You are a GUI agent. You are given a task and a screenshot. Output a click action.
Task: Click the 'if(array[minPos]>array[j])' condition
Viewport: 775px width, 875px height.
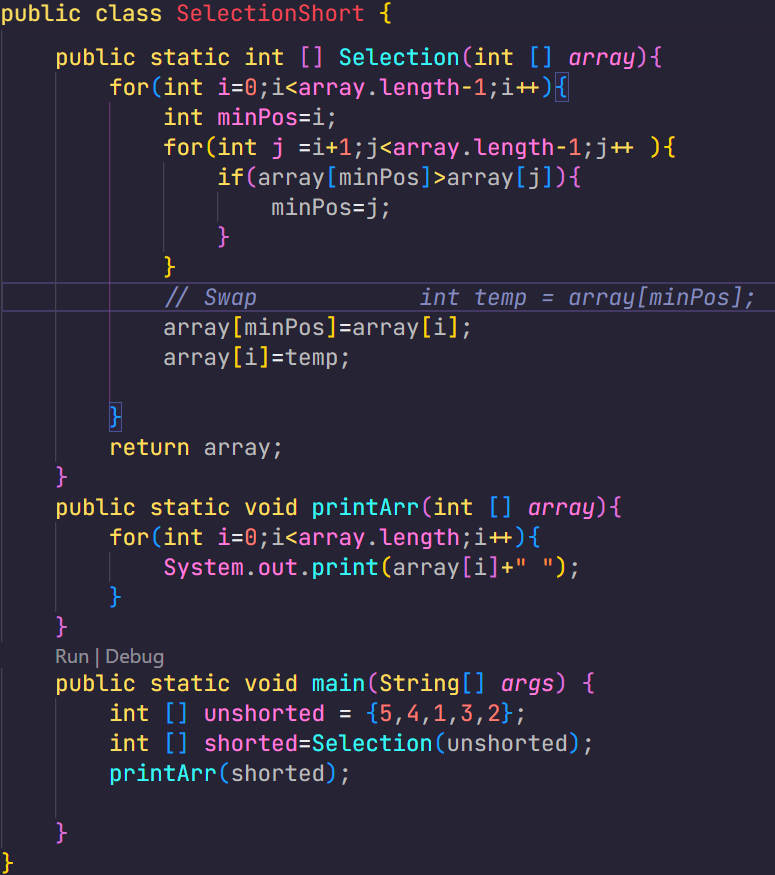coord(393,177)
